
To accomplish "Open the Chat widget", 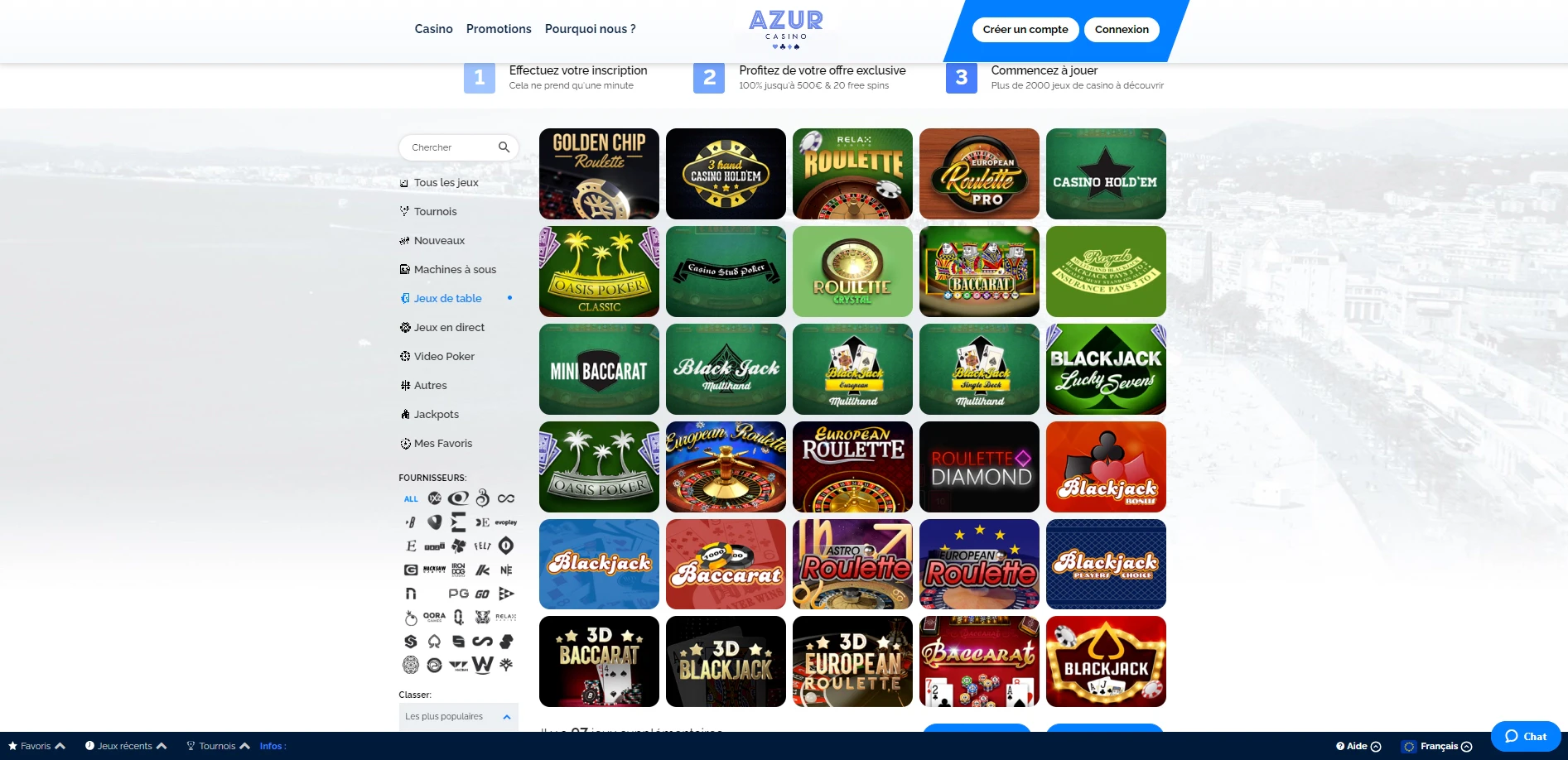I will point(1526,736).
